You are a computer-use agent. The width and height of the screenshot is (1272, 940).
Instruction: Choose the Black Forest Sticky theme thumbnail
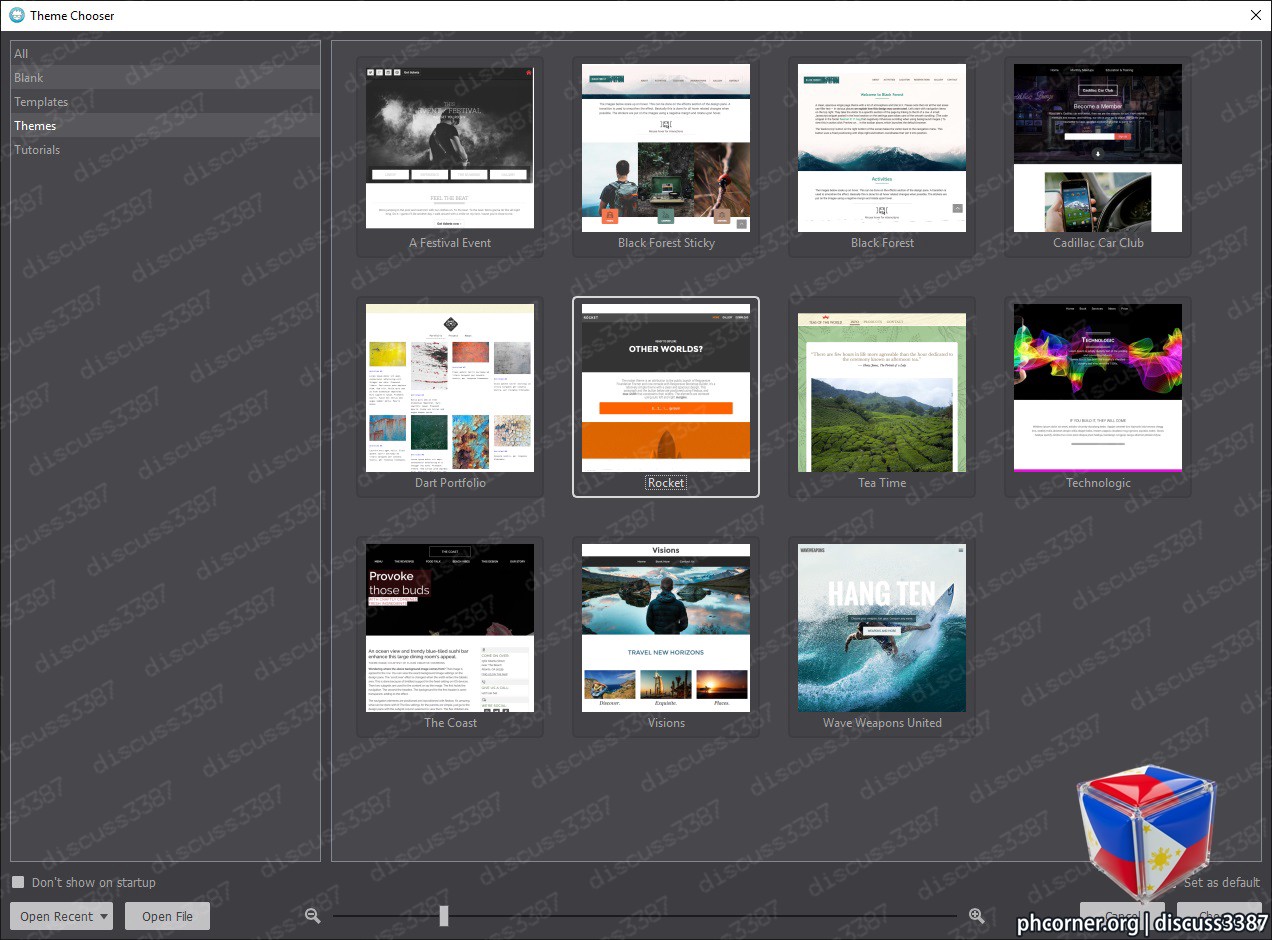[x=666, y=147]
